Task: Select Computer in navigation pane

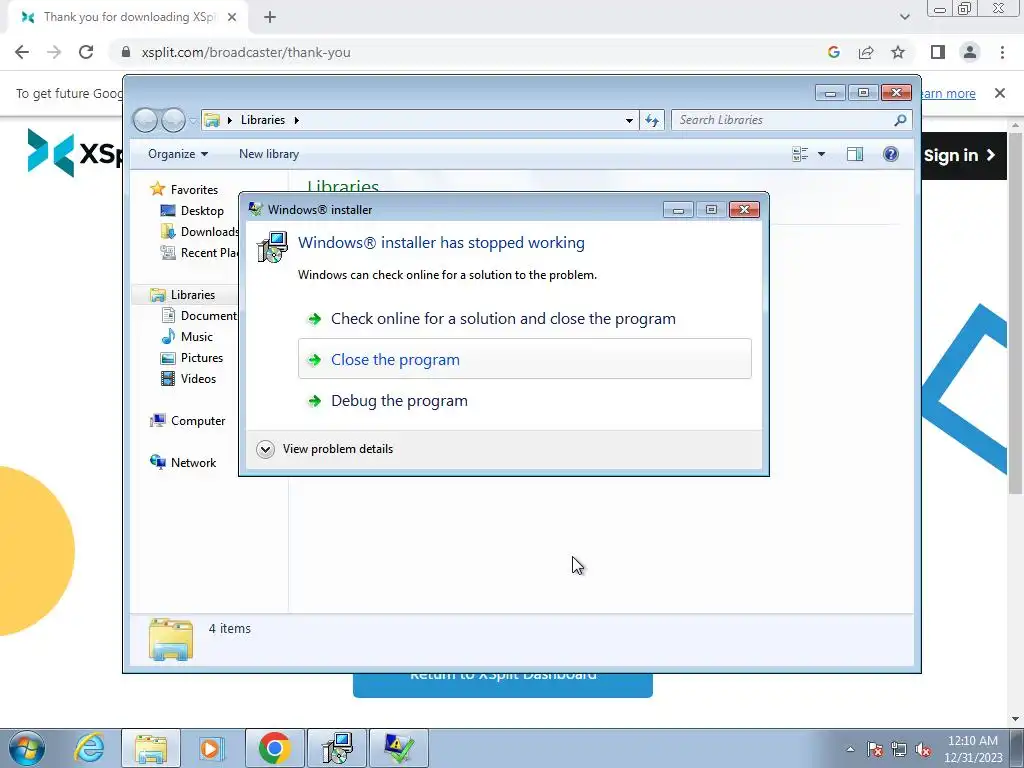Action: tap(198, 421)
